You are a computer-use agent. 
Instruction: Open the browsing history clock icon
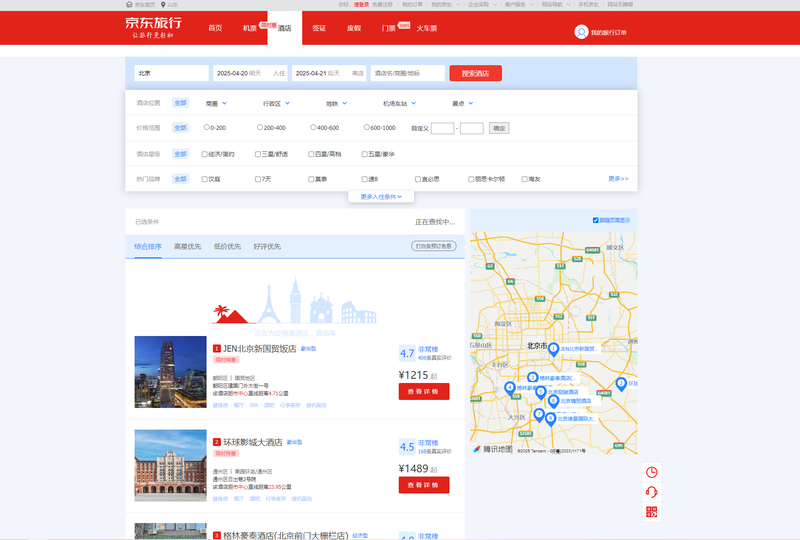tap(652, 472)
